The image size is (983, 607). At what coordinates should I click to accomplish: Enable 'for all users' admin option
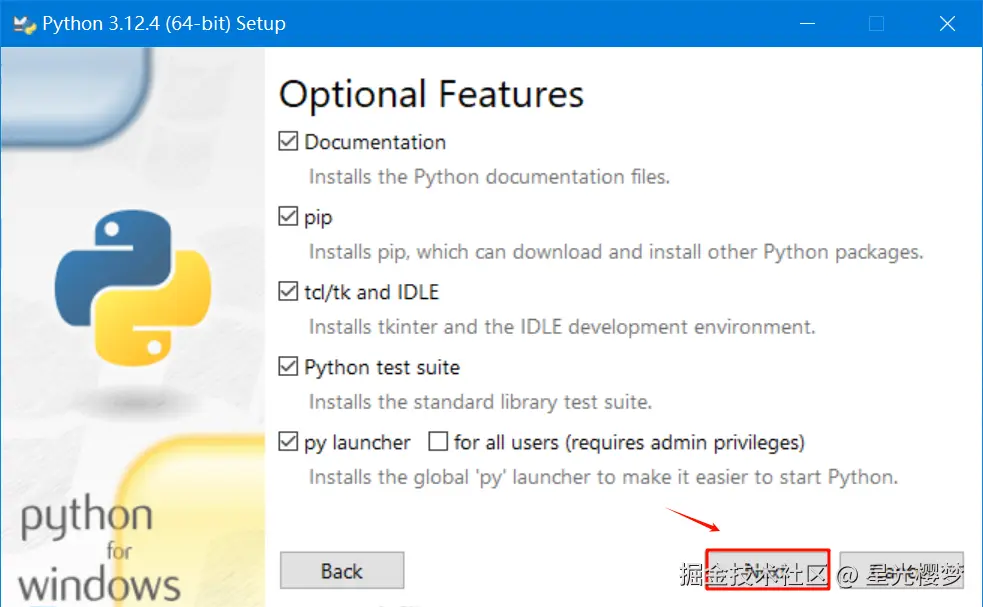click(438, 442)
